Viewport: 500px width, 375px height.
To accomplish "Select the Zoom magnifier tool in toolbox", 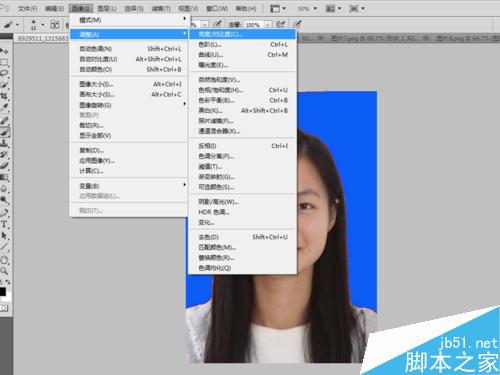I will [x=4, y=271].
